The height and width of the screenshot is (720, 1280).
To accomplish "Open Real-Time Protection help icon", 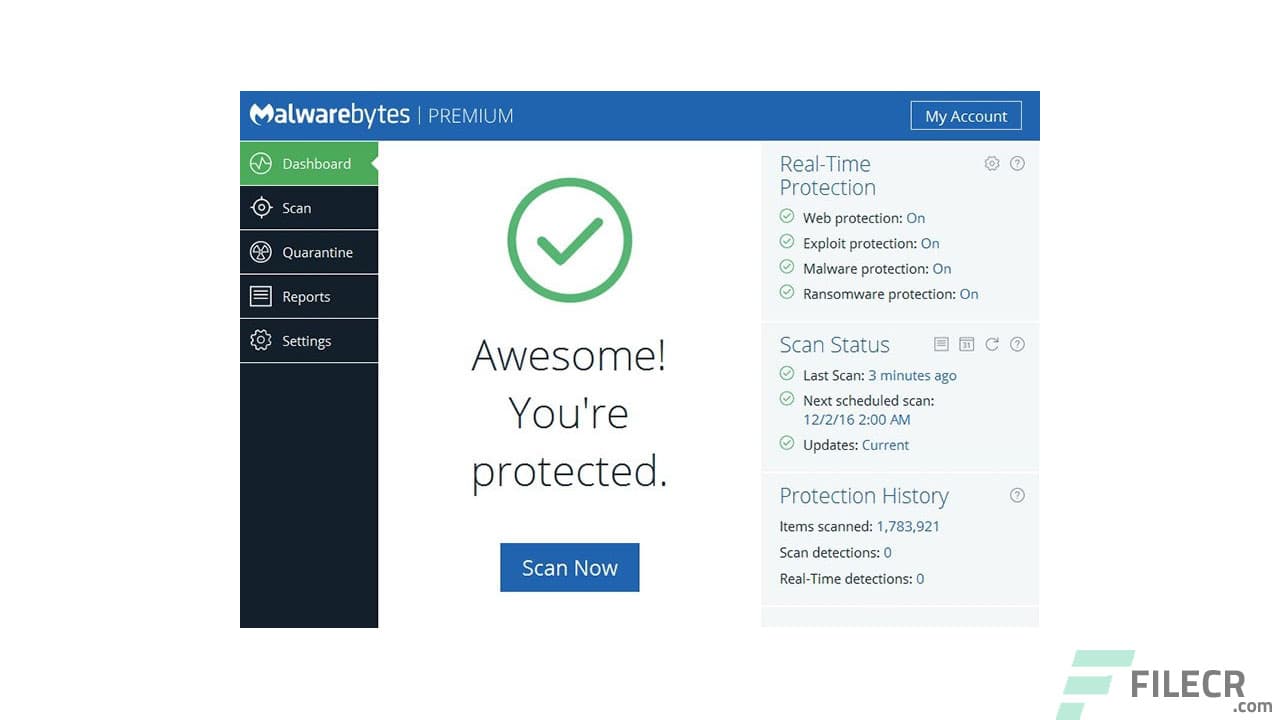I will pos(1017,163).
